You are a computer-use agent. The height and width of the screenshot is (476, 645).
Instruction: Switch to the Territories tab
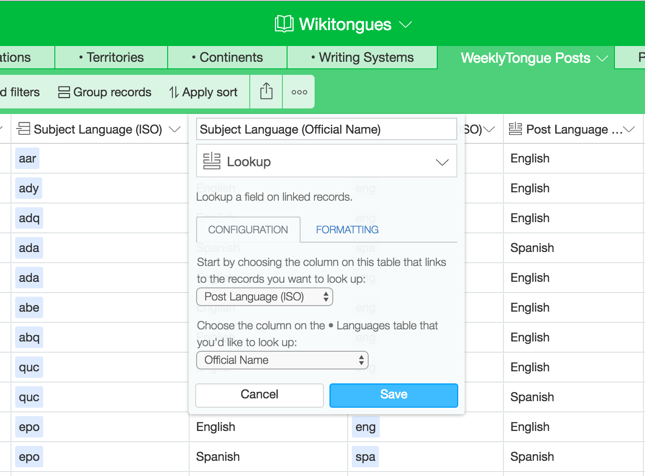[111, 57]
